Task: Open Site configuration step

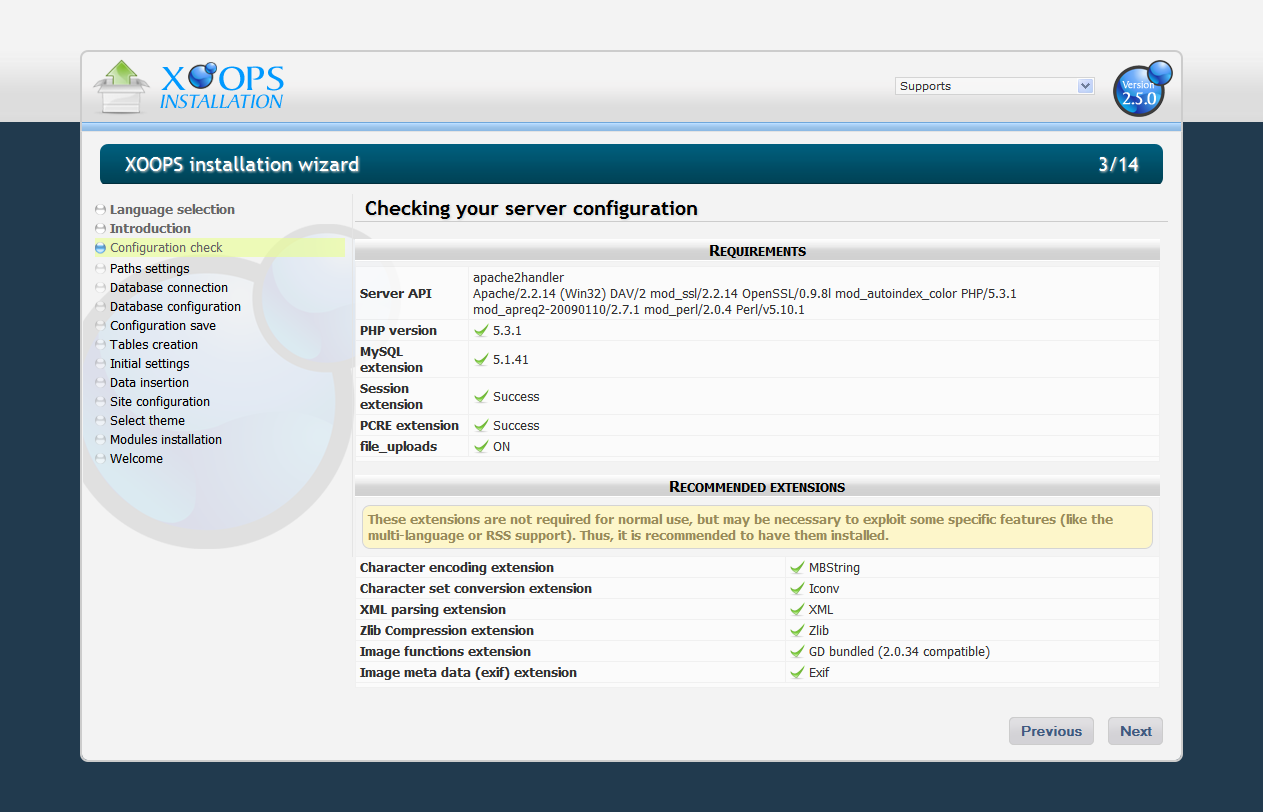Action: pos(160,401)
